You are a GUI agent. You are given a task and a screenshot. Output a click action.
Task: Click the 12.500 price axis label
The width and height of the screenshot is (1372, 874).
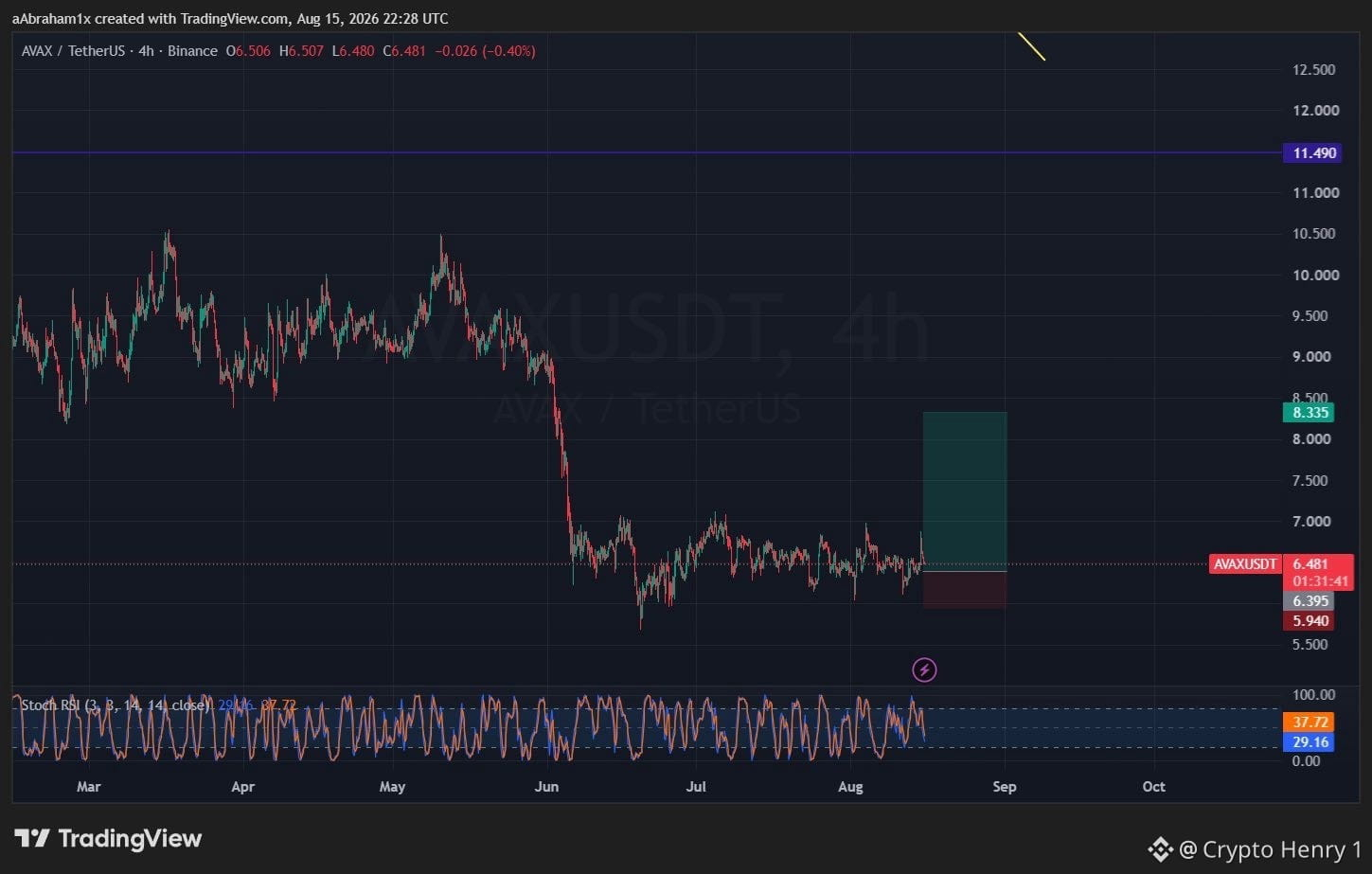click(x=1315, y=69)
